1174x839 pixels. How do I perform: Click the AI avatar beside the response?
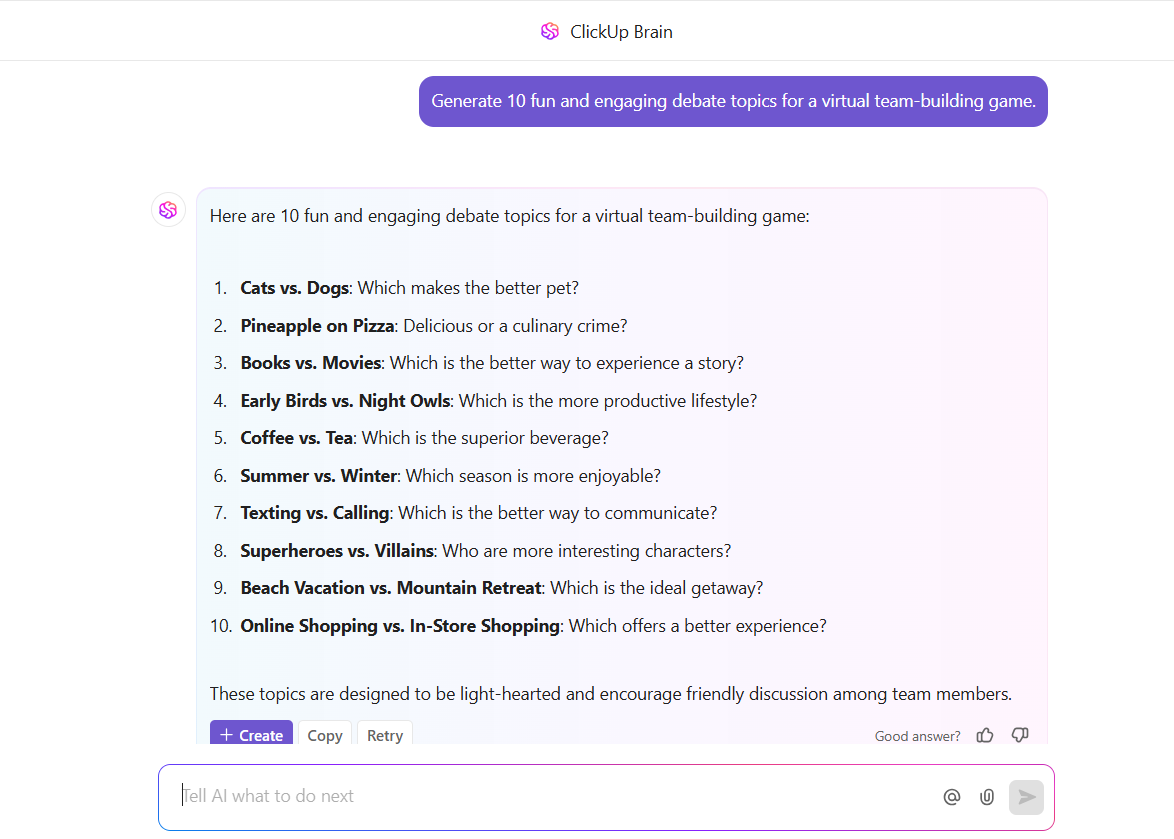pos(168,210)
